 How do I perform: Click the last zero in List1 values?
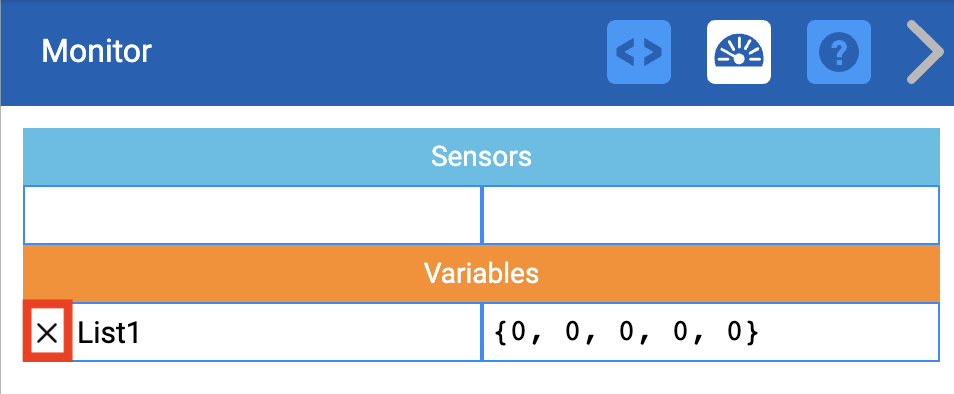coord(736,333)
